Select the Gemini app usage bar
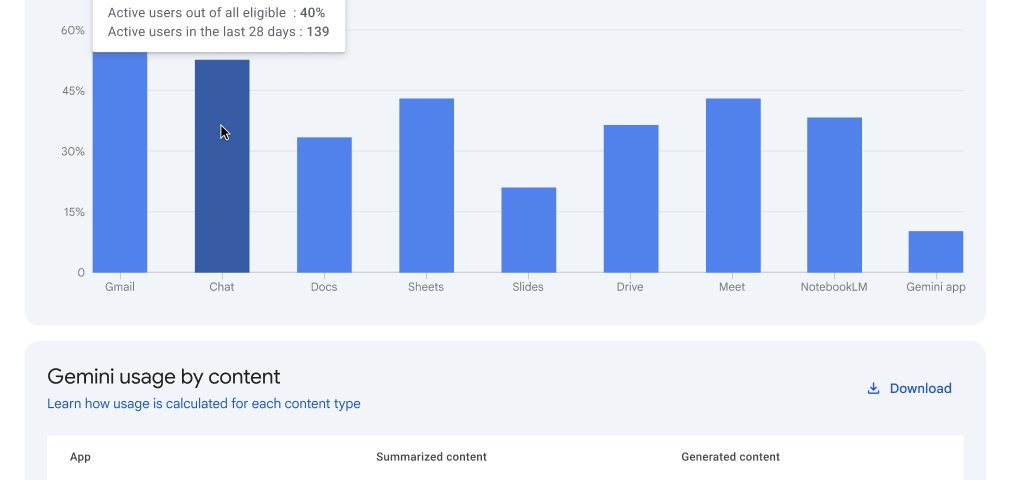Screen dimensions: 1010x480 pos(936,252)
